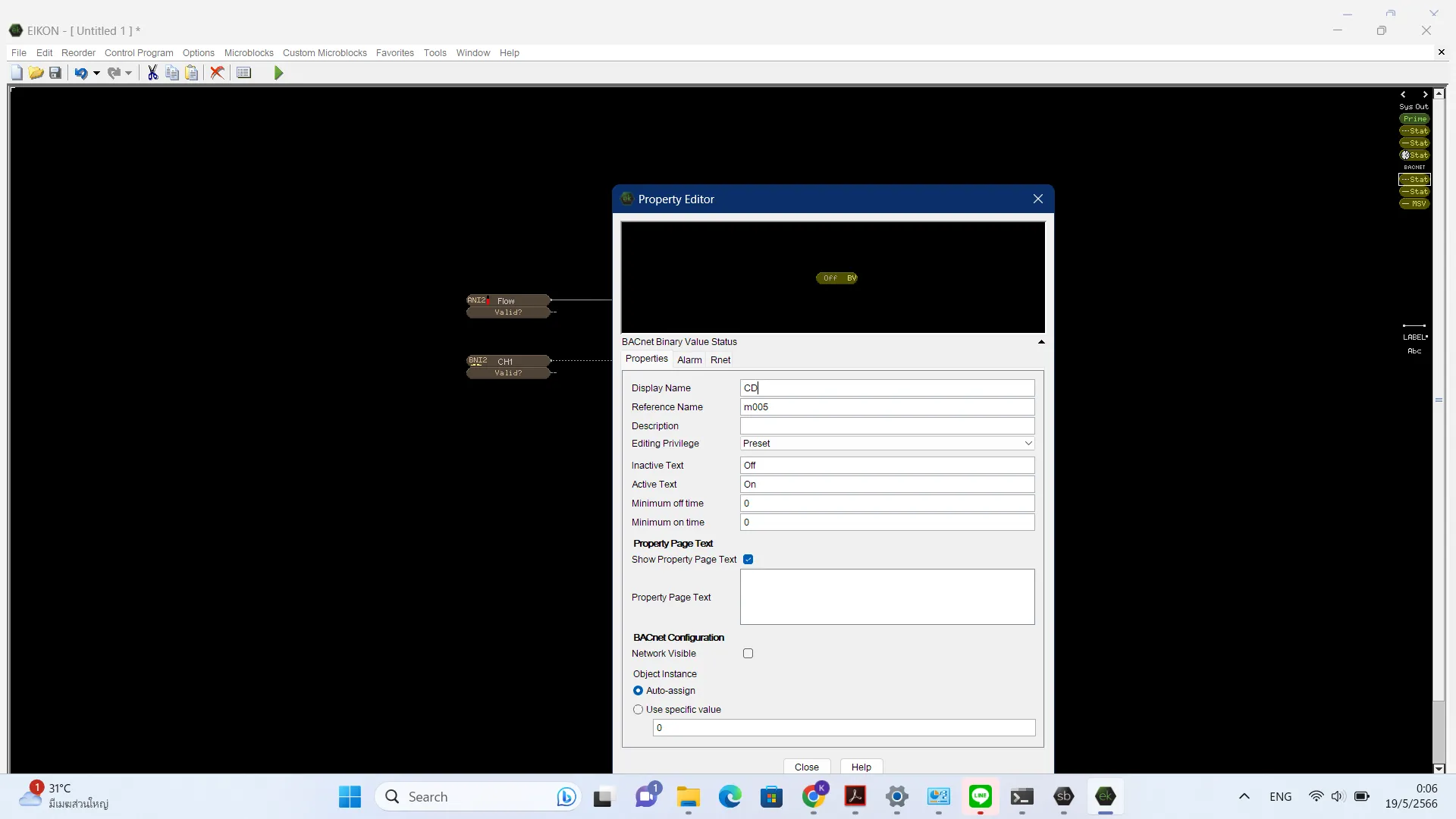
Task: Click inside the Property Page Text area
Action: 887,597
